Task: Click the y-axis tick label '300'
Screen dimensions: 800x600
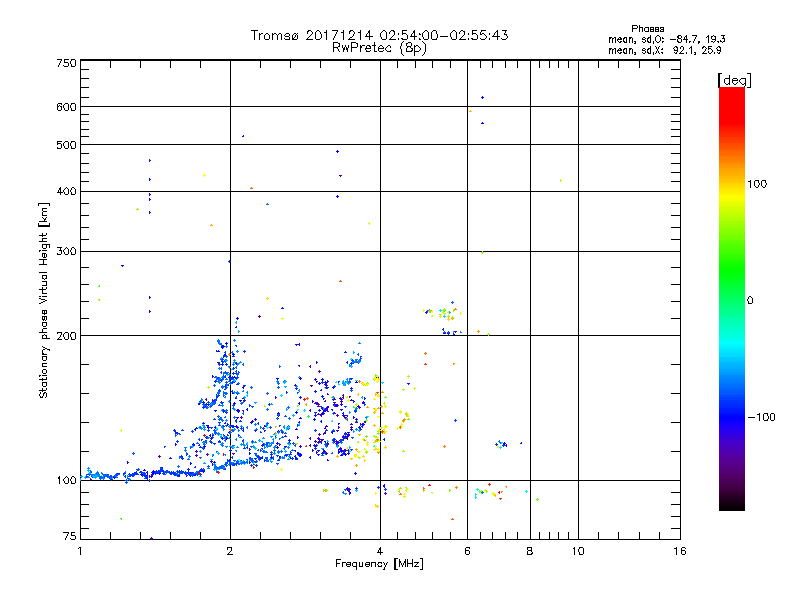Action: point(66,251)
